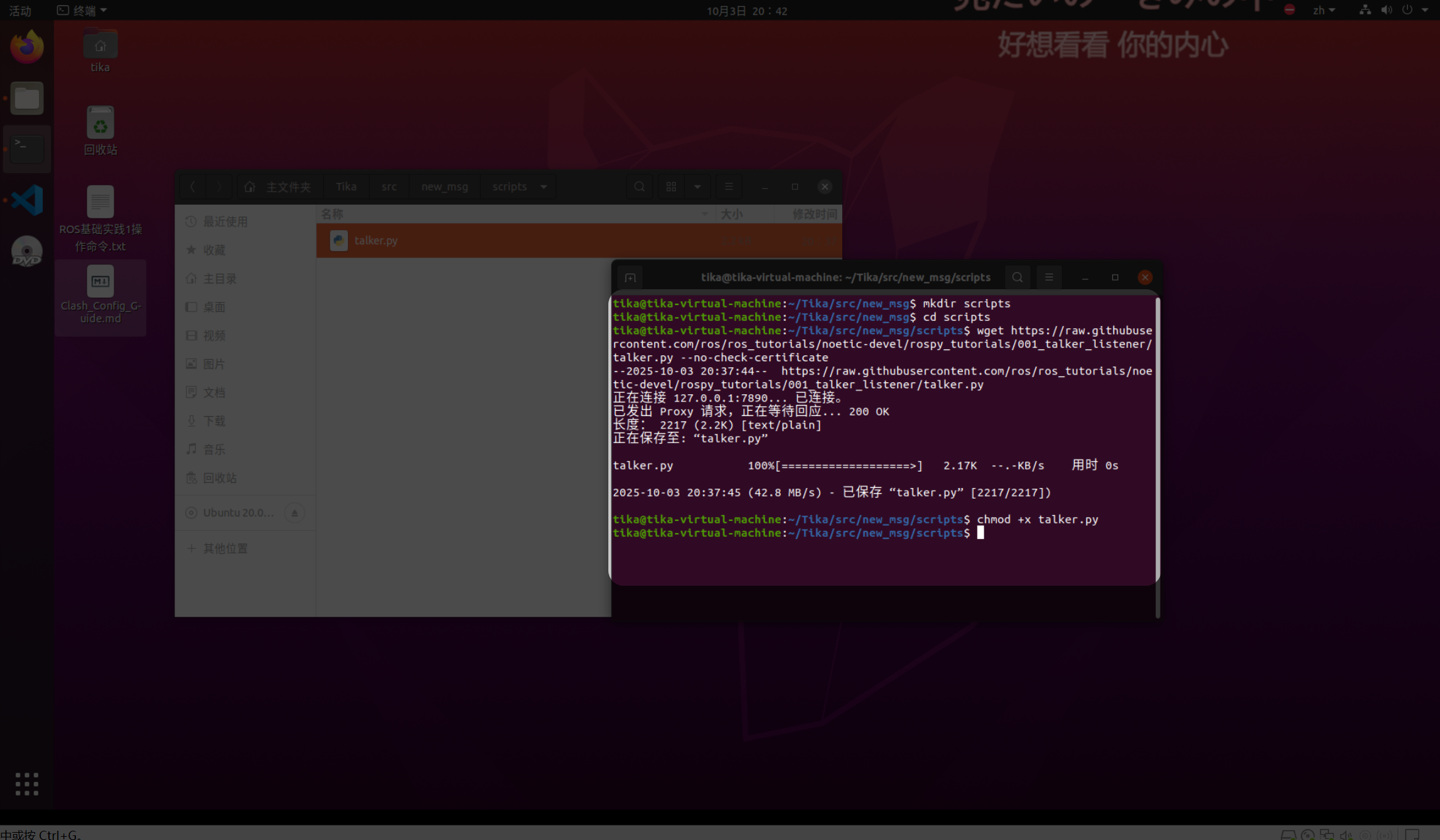The width and height of the screenshot is (1440, 840).
Task: Click file manager search icon
Action: [639, 187]
